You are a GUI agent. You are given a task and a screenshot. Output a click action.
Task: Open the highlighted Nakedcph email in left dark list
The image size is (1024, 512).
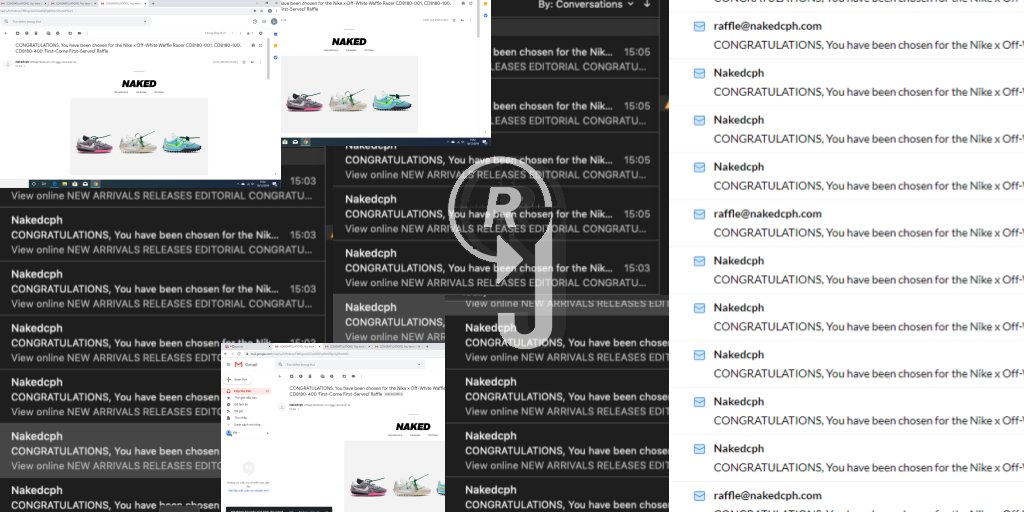coord(110,451)
